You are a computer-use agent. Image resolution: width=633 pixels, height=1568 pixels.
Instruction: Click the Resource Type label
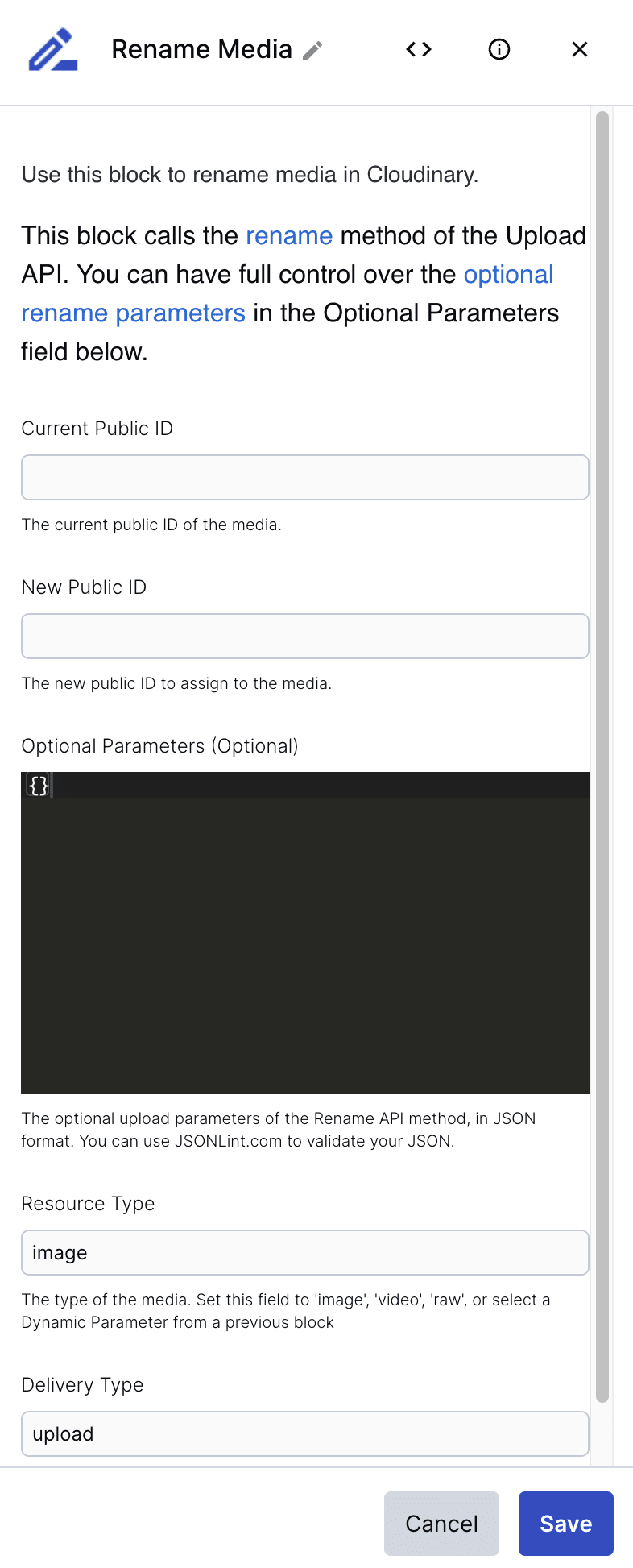[88, 1203]
